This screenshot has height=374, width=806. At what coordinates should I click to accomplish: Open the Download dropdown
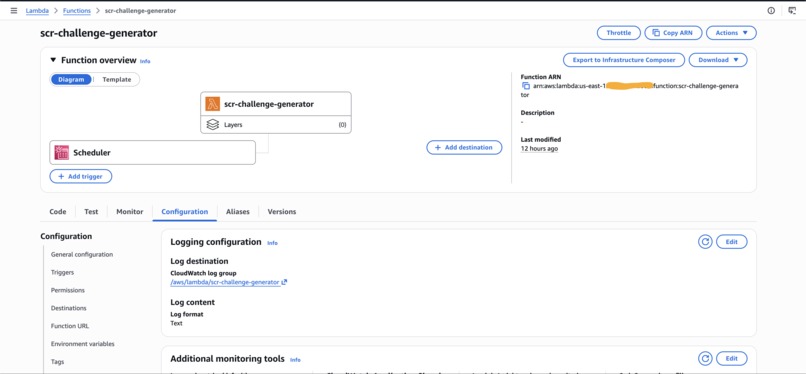718,60
